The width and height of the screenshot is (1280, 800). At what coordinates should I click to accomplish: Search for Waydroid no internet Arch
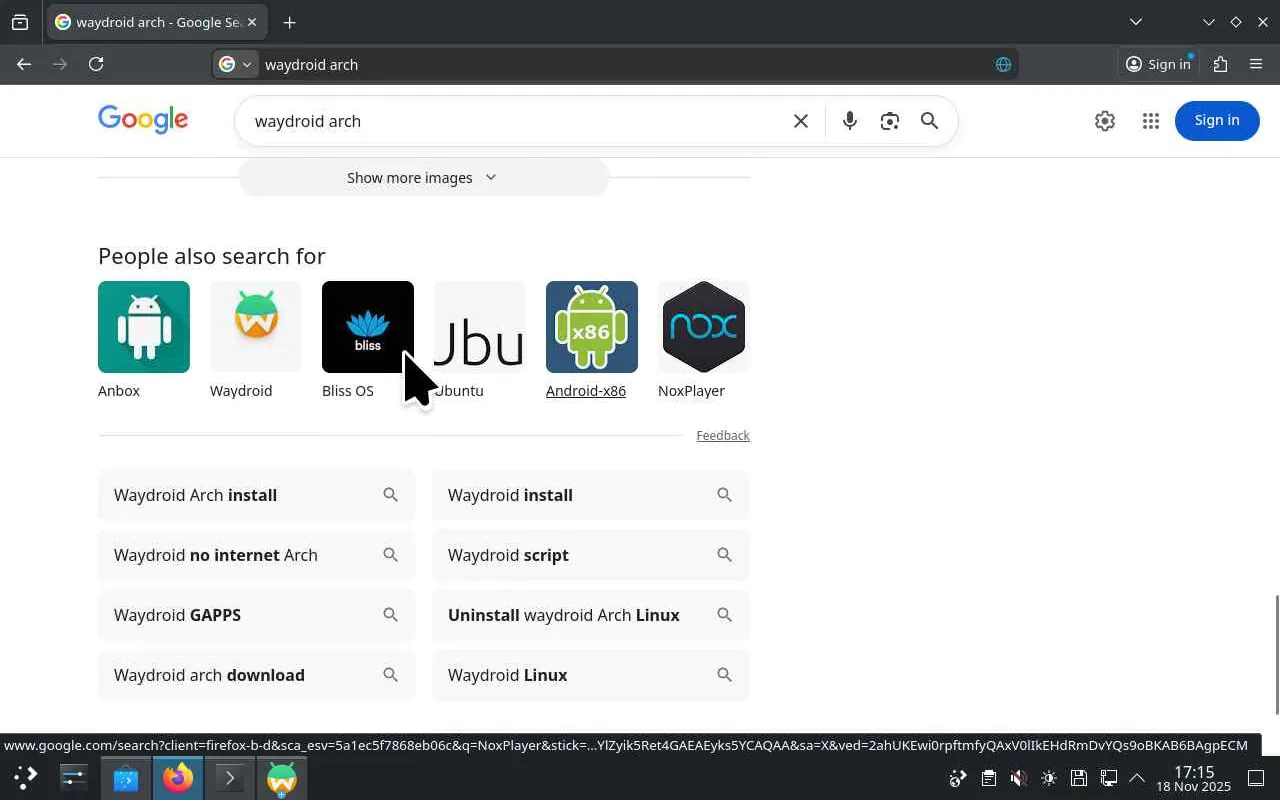point(256,555)
